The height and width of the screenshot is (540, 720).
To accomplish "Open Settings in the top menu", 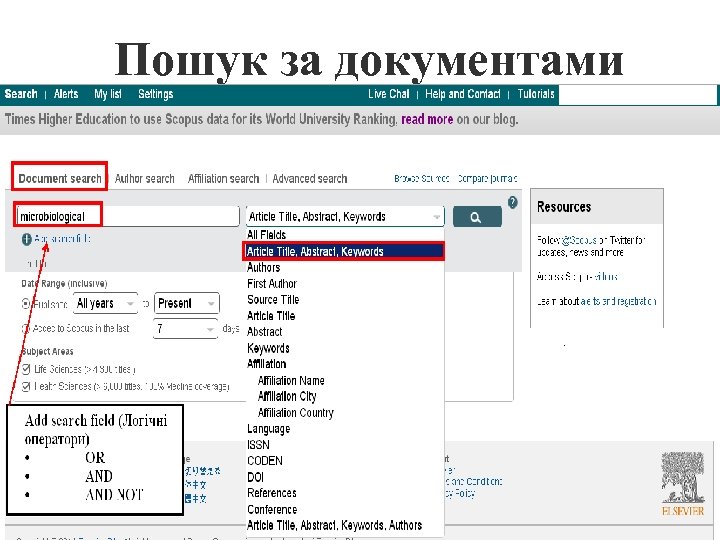I will pyautogui.click(x=156, y=94).
